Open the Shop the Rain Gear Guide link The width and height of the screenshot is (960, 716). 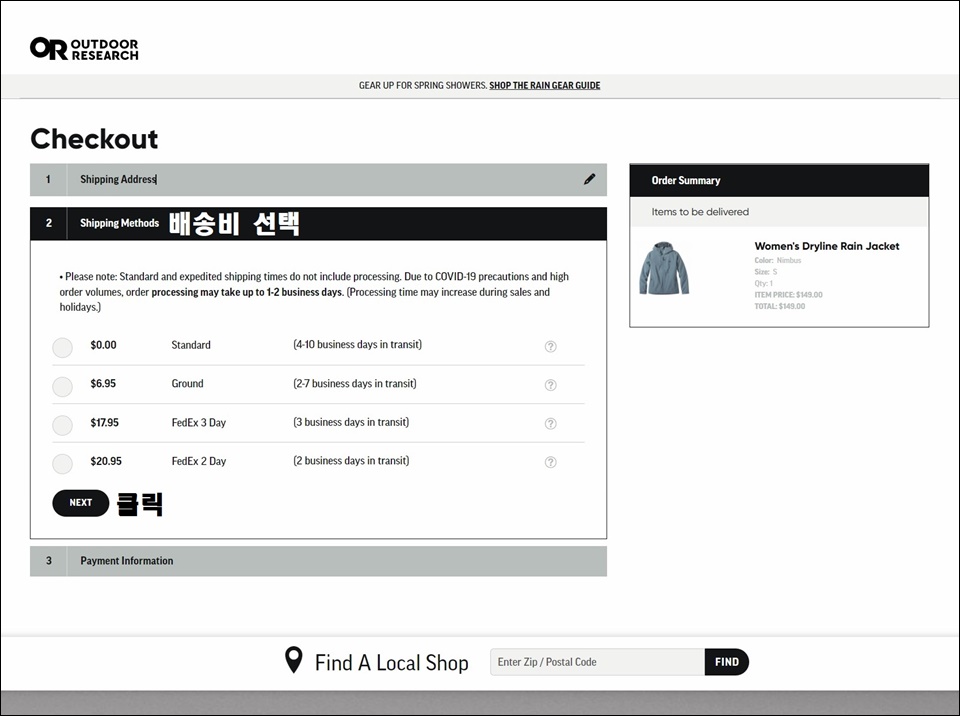click(544, 85)
